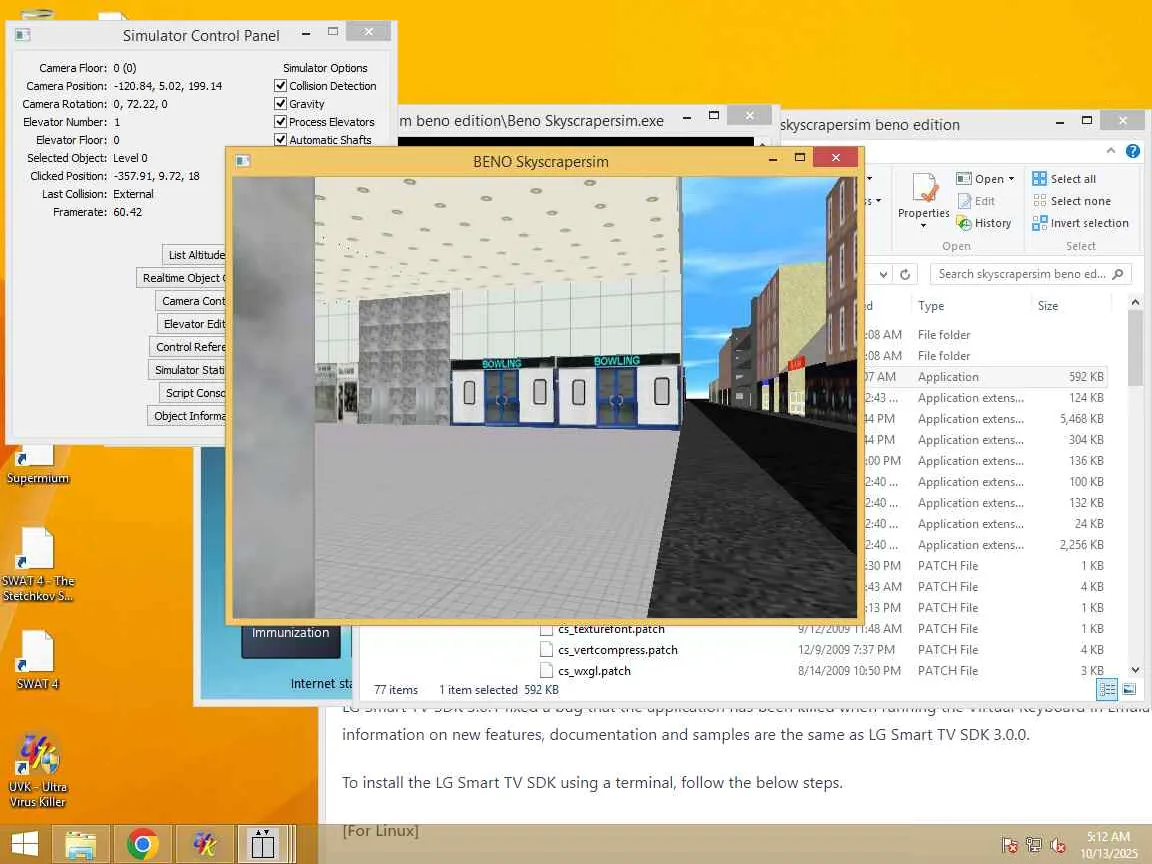Launch the Elevator Editor button

coord(192,324)
